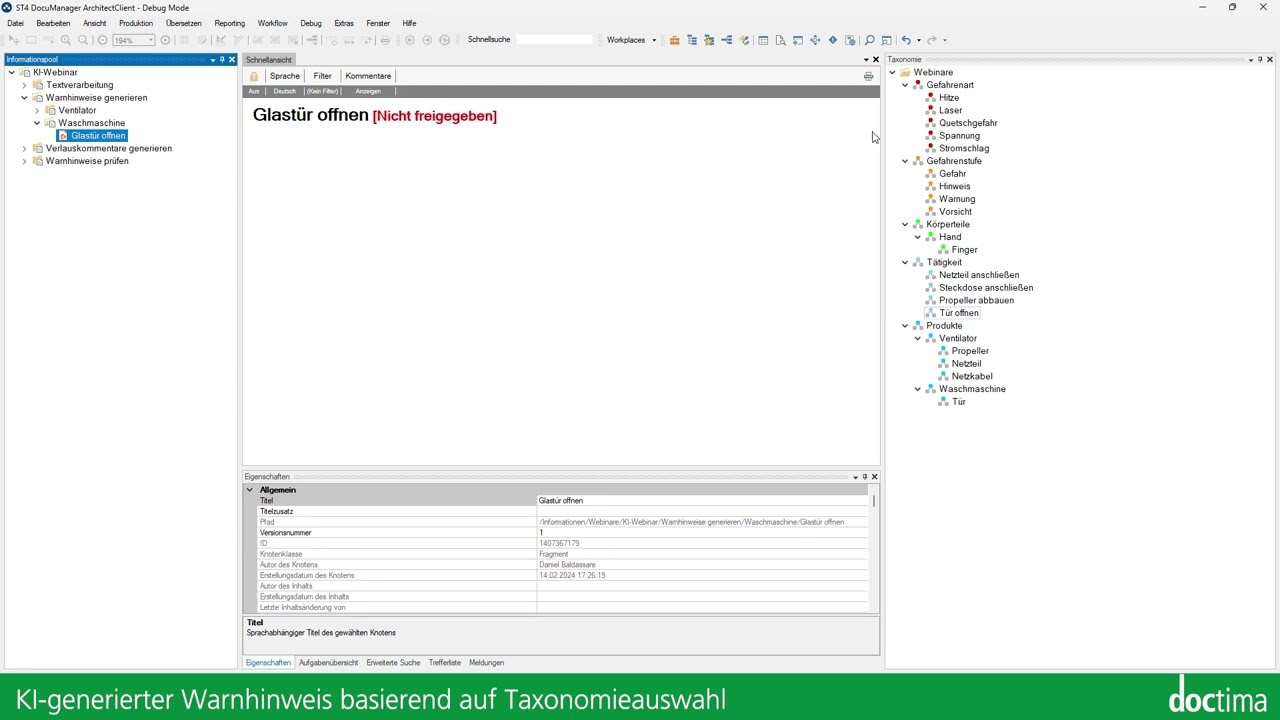Viewport: 1280px width, 720px height.
Task: Collapse the Gefahrenart taxonomy node
Action: pos(905,85)
